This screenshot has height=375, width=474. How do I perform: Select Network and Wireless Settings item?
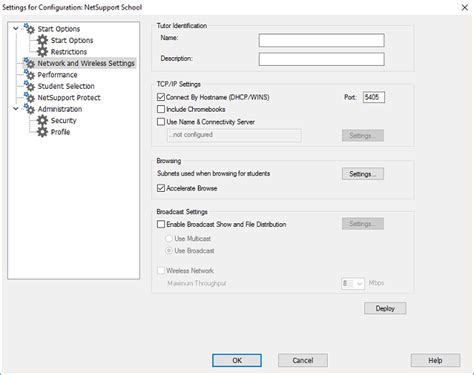[x=86, y=63]
